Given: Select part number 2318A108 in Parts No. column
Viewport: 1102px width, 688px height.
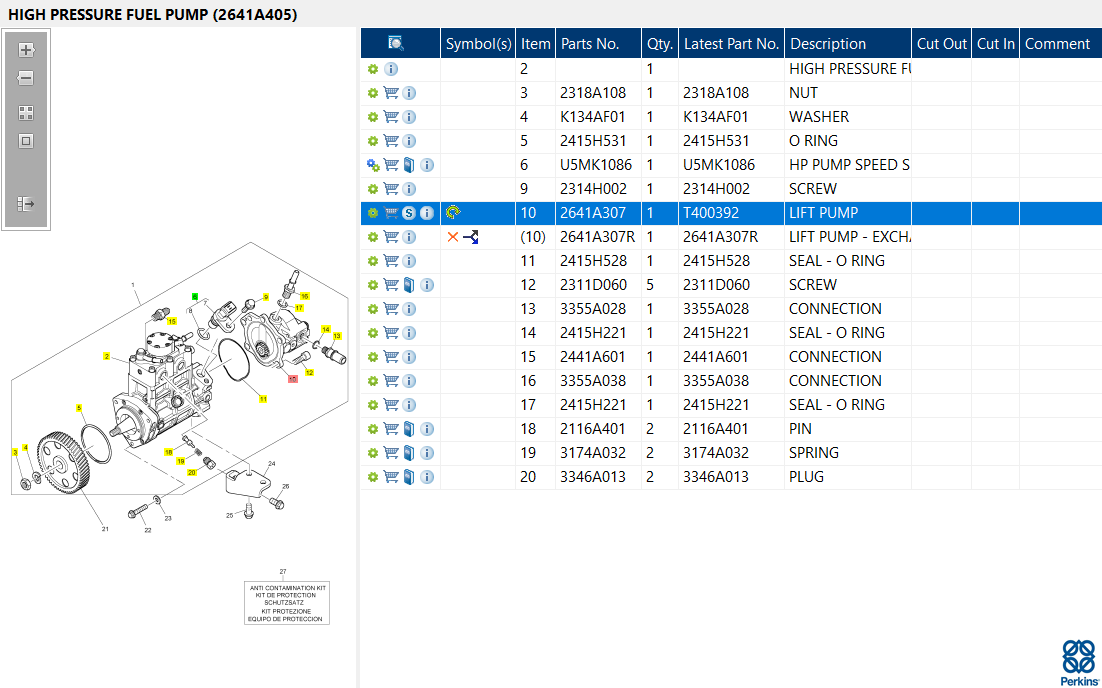Looking at the screenshot, I should tap(592, 93).
